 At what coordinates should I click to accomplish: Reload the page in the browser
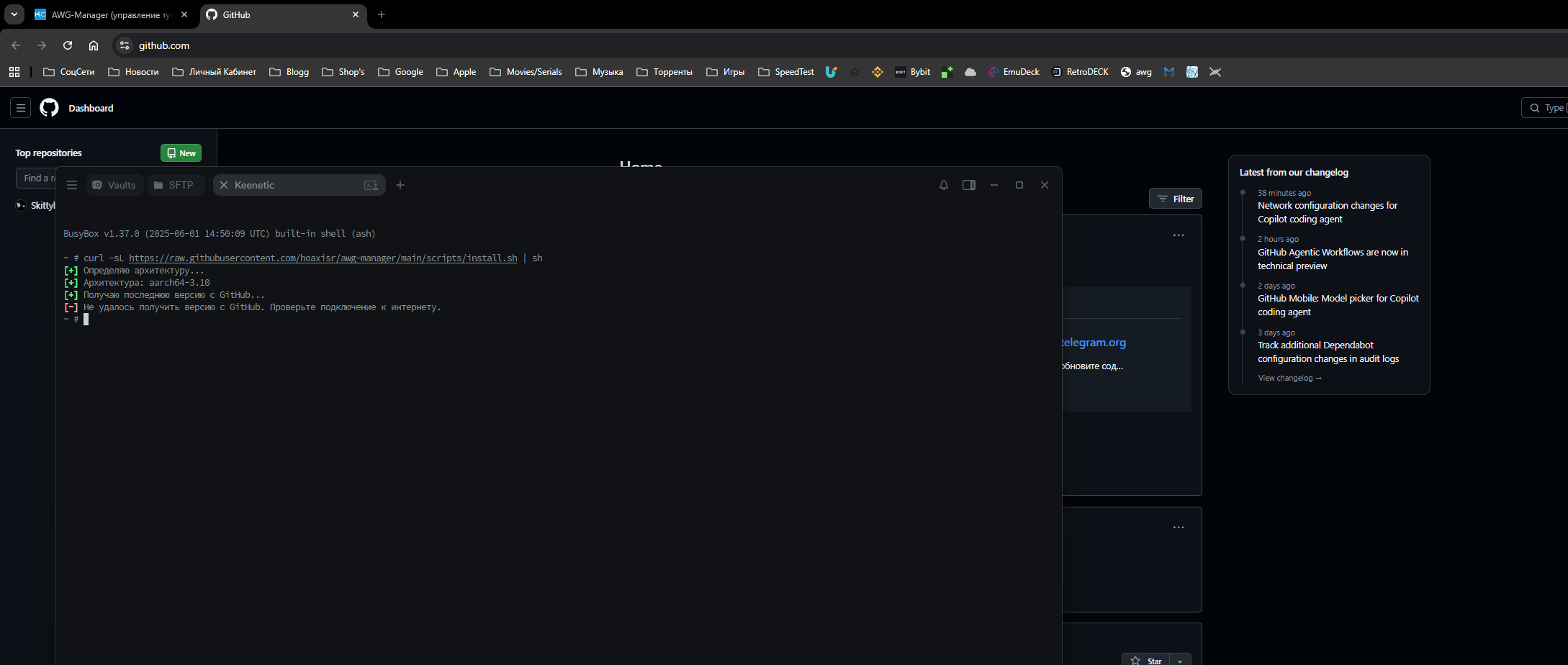(68, 45)
